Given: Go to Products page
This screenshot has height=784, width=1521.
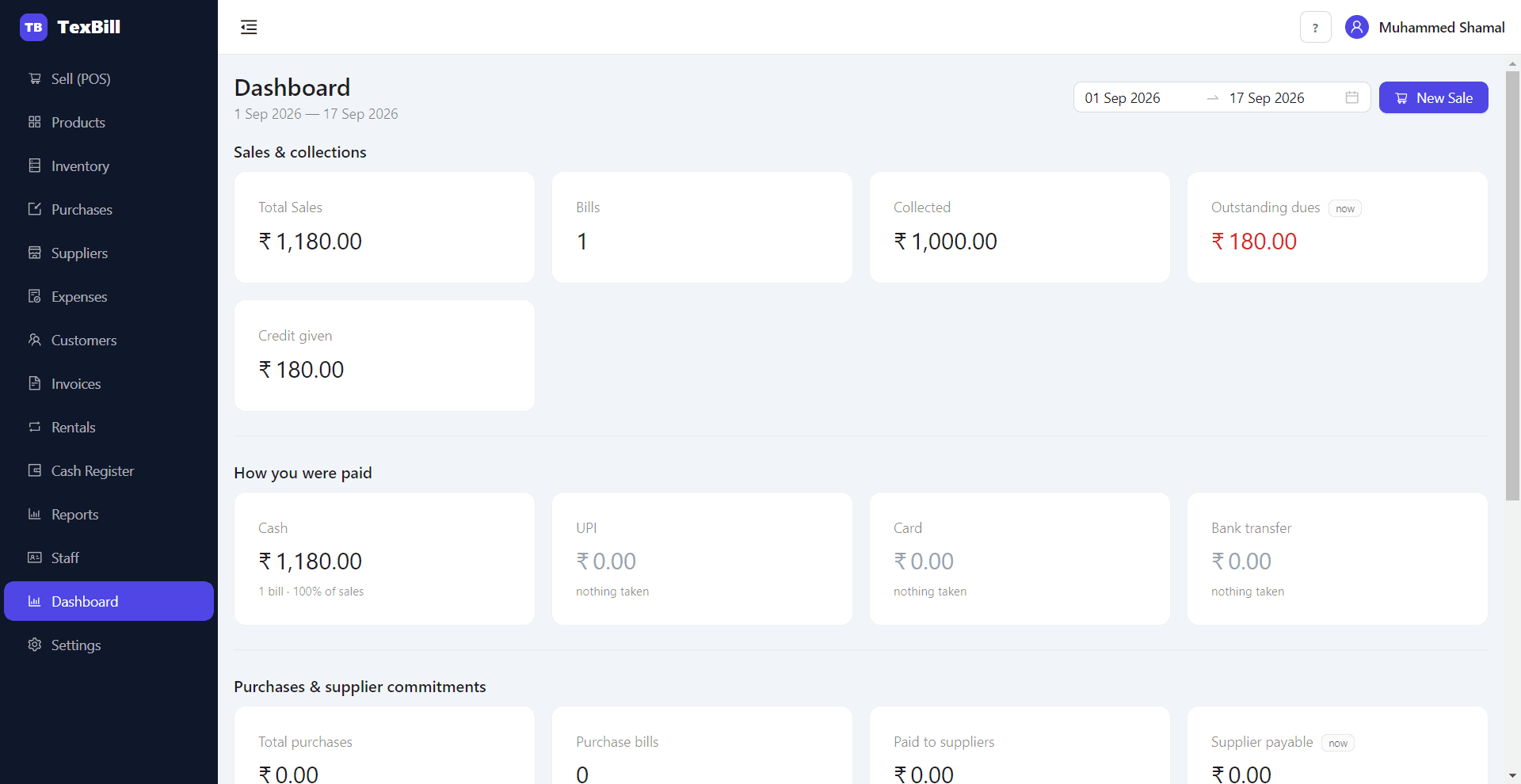Looking at the screenshot, I should click(x=109, y=122).
